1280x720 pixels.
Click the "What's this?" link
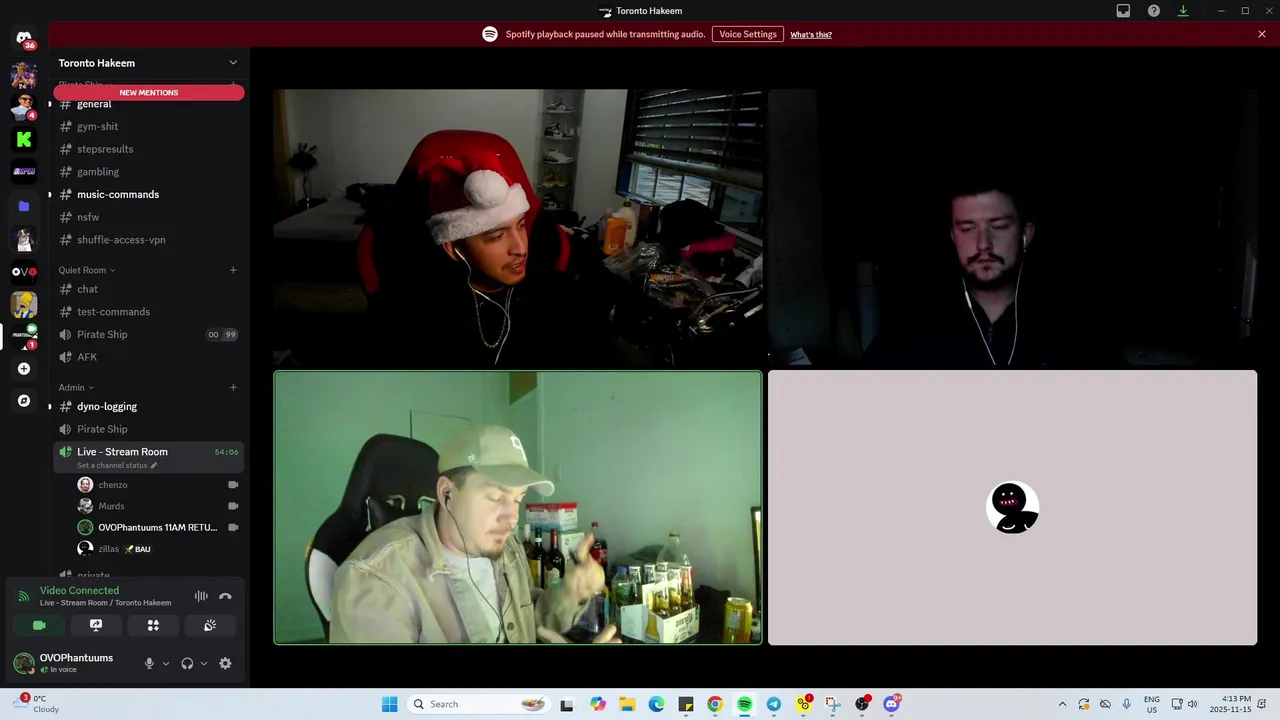811,35
